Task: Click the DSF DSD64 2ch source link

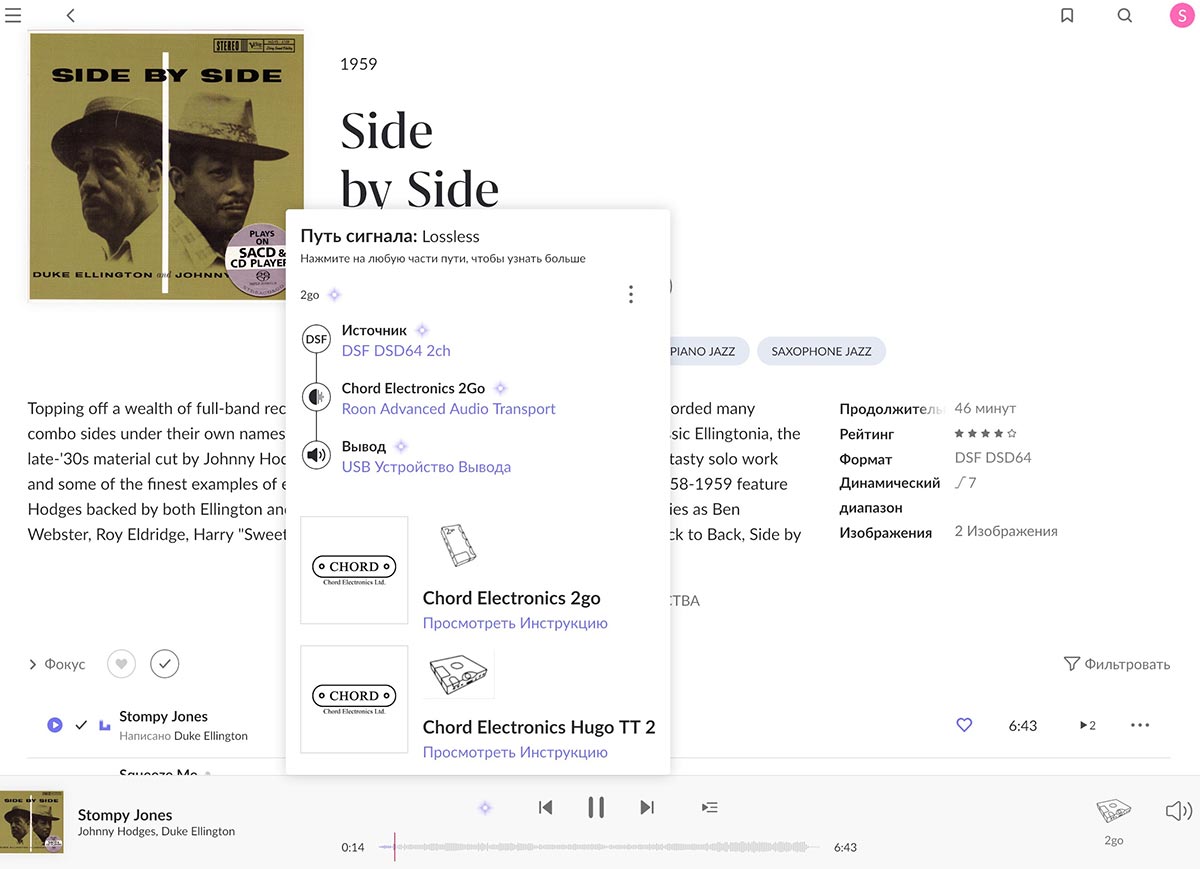Action: click(x=396, y=351)
